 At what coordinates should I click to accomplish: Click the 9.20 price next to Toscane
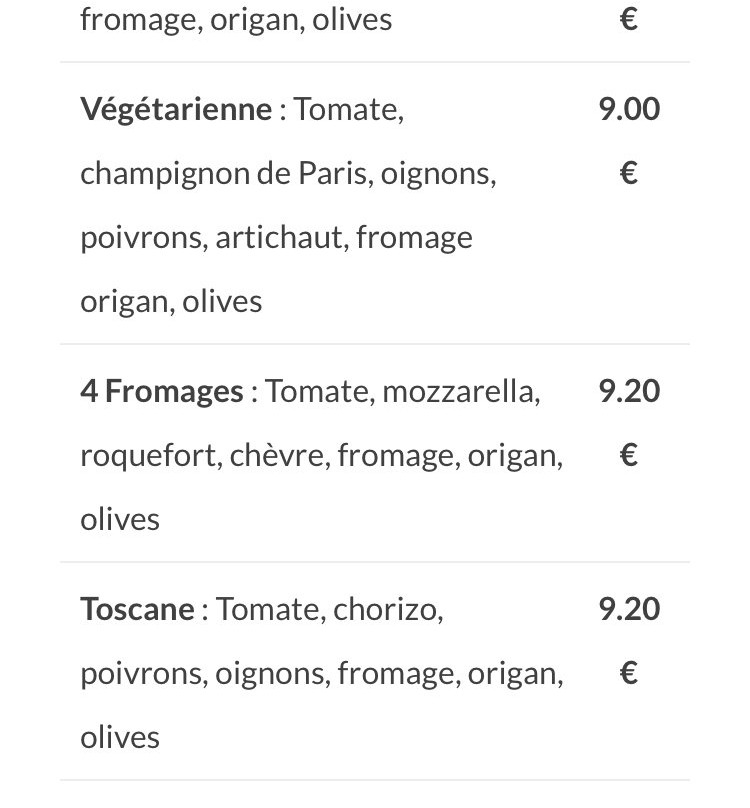[x=629, y=609]
